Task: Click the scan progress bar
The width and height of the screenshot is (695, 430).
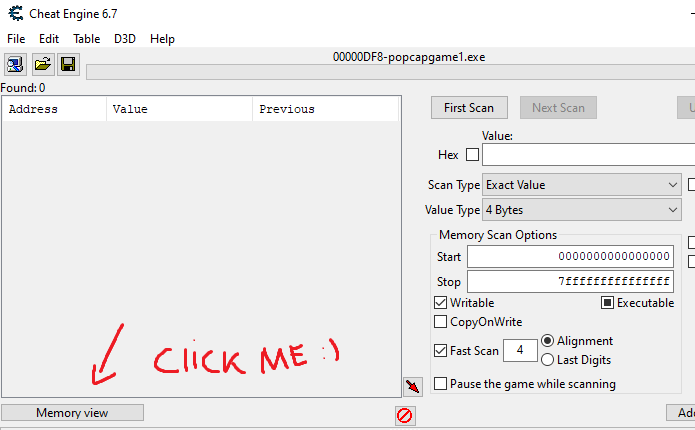Action: pos(390,72)
